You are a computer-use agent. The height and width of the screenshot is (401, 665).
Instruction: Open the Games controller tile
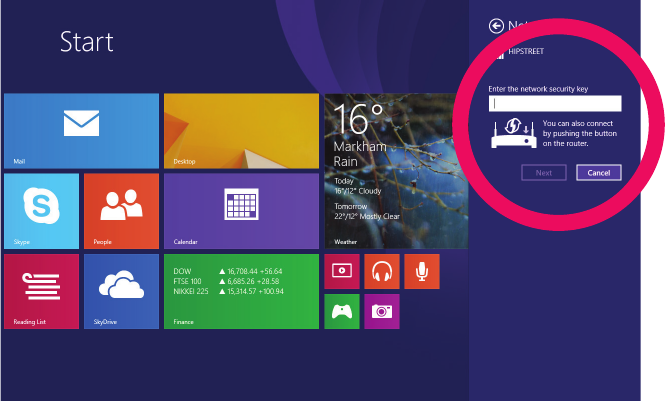pyautogui.click(x=342, y=312)
